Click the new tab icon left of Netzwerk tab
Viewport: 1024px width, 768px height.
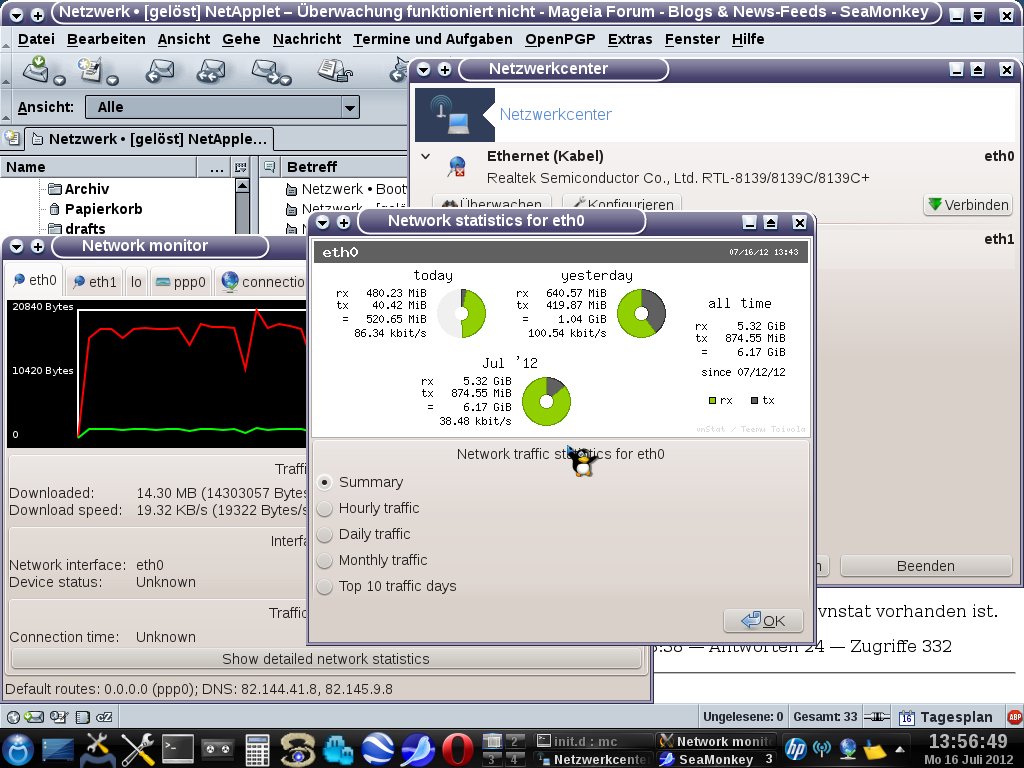12,138
